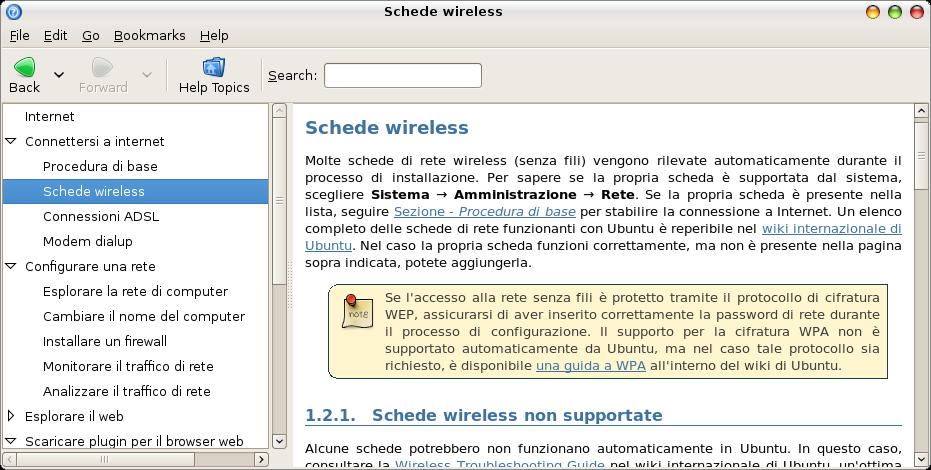Collapse the Configurare una rete section
931x470 pixels.
tap(11, 266)
